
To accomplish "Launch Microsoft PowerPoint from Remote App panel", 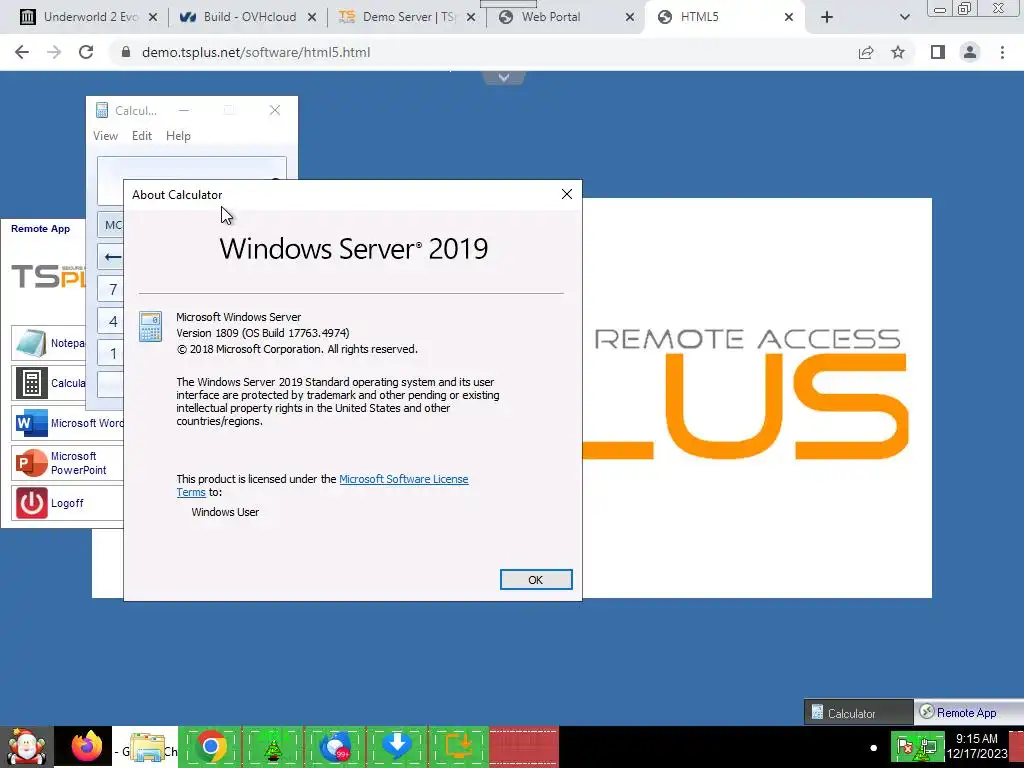I will point(68,463).
